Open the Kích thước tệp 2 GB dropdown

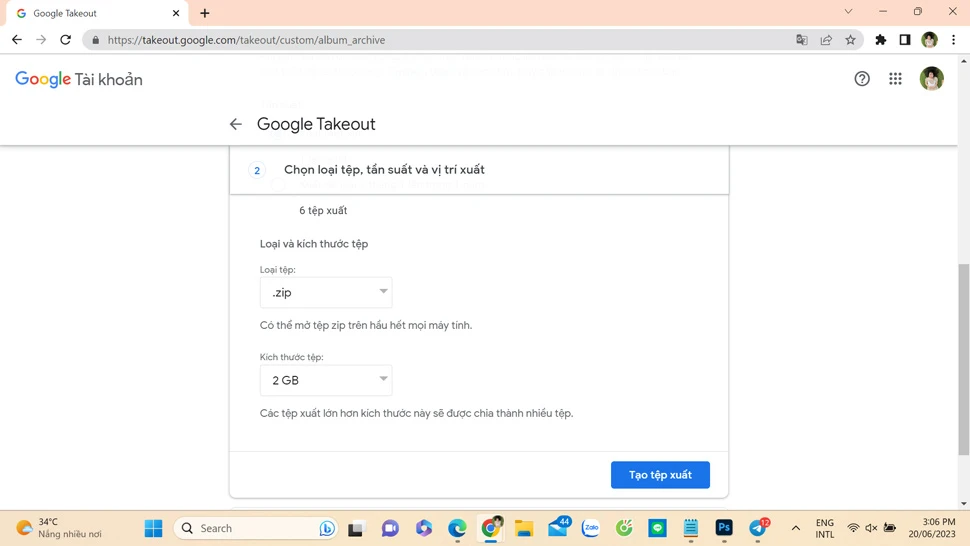click(x=326, y=380)
